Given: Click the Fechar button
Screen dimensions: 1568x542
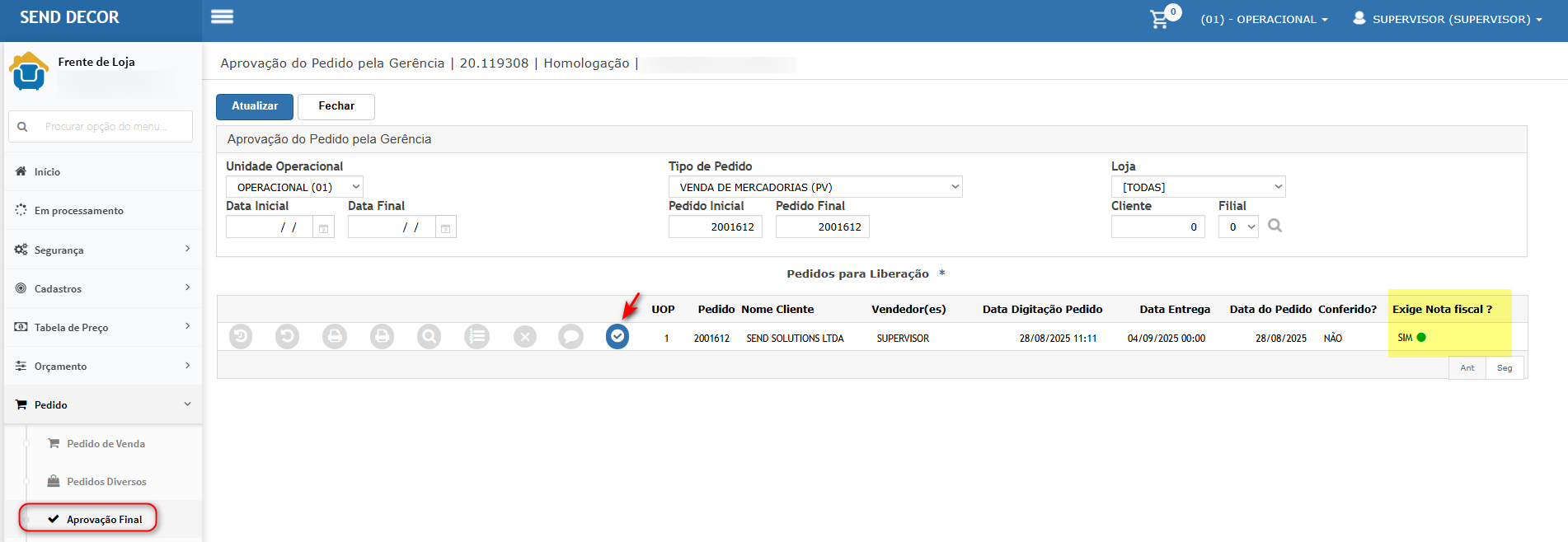Looking at the screenshot, I should 336,106.
